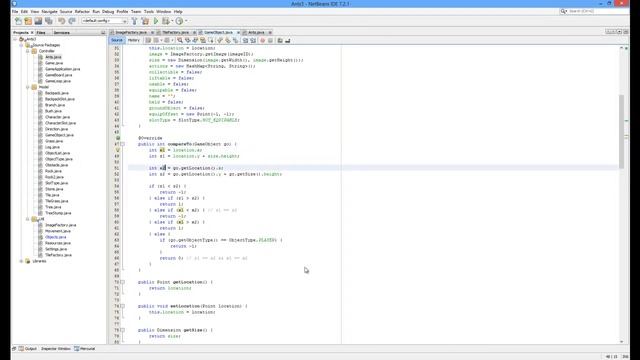
Task: Minimize the Projects panel
Action: click(103, 33)
